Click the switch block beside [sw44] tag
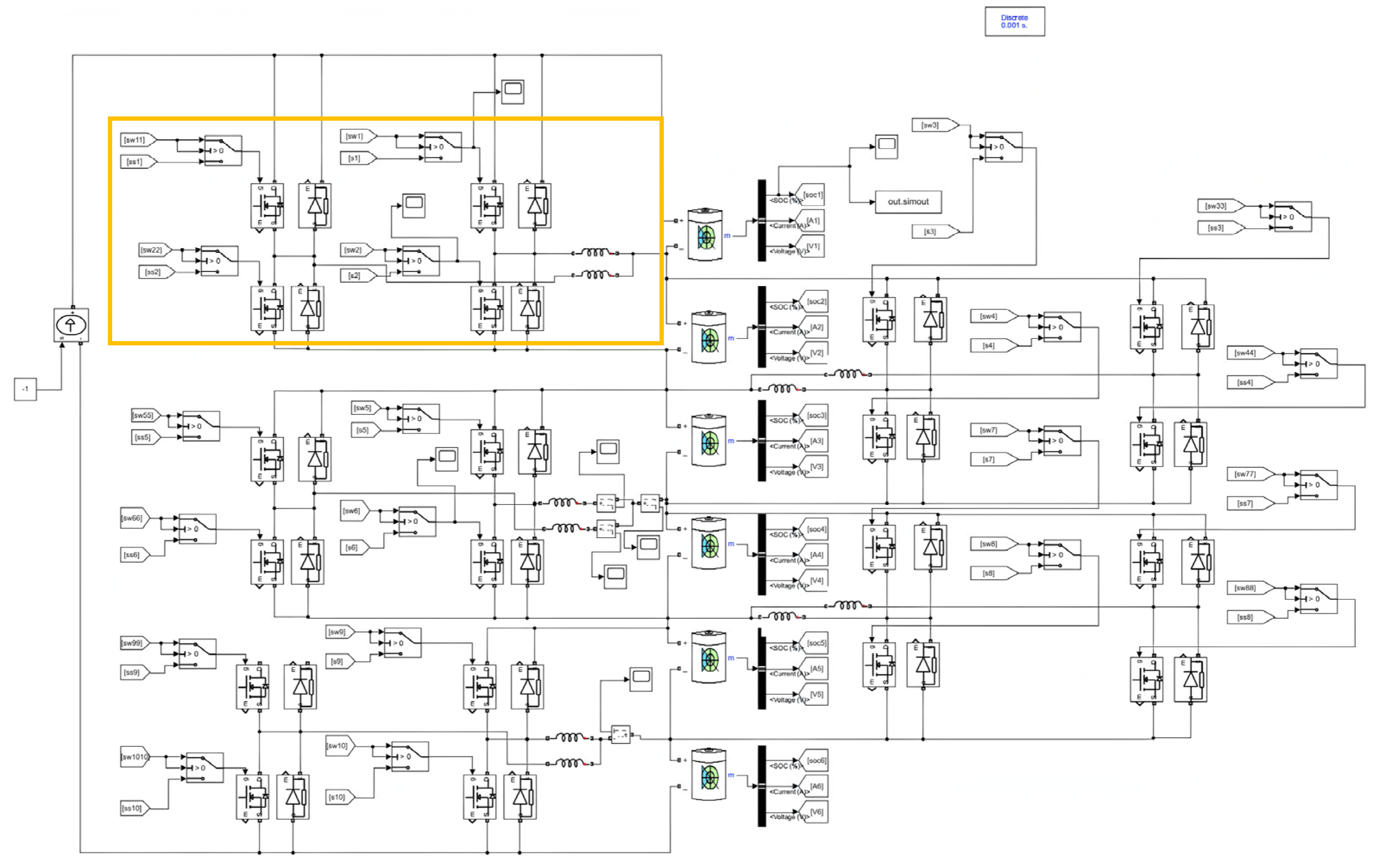The width and height of the screenshot is (1379, 868). pyautogui.click(x=1318, y=363)
